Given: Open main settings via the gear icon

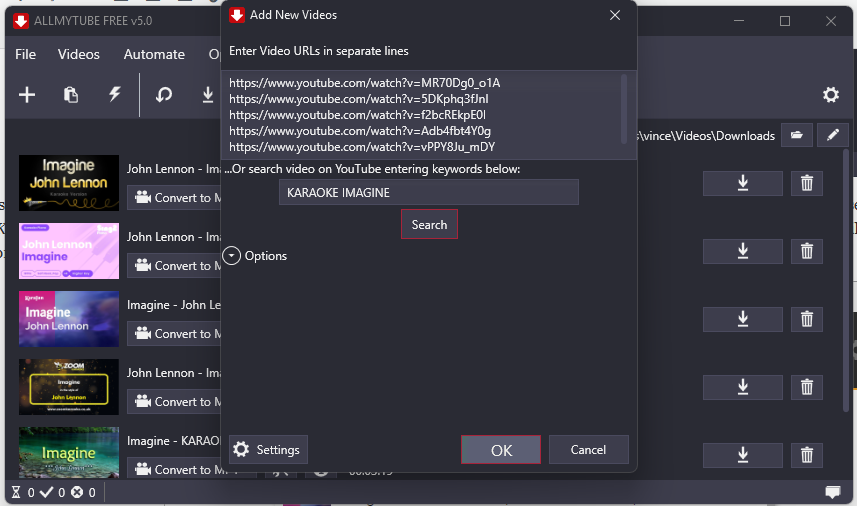Looking at the screenshot, I should click(830, 95).
